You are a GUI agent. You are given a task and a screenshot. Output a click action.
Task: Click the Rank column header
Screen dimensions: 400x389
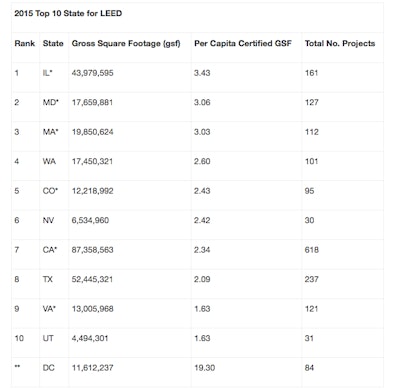(25, 43)
